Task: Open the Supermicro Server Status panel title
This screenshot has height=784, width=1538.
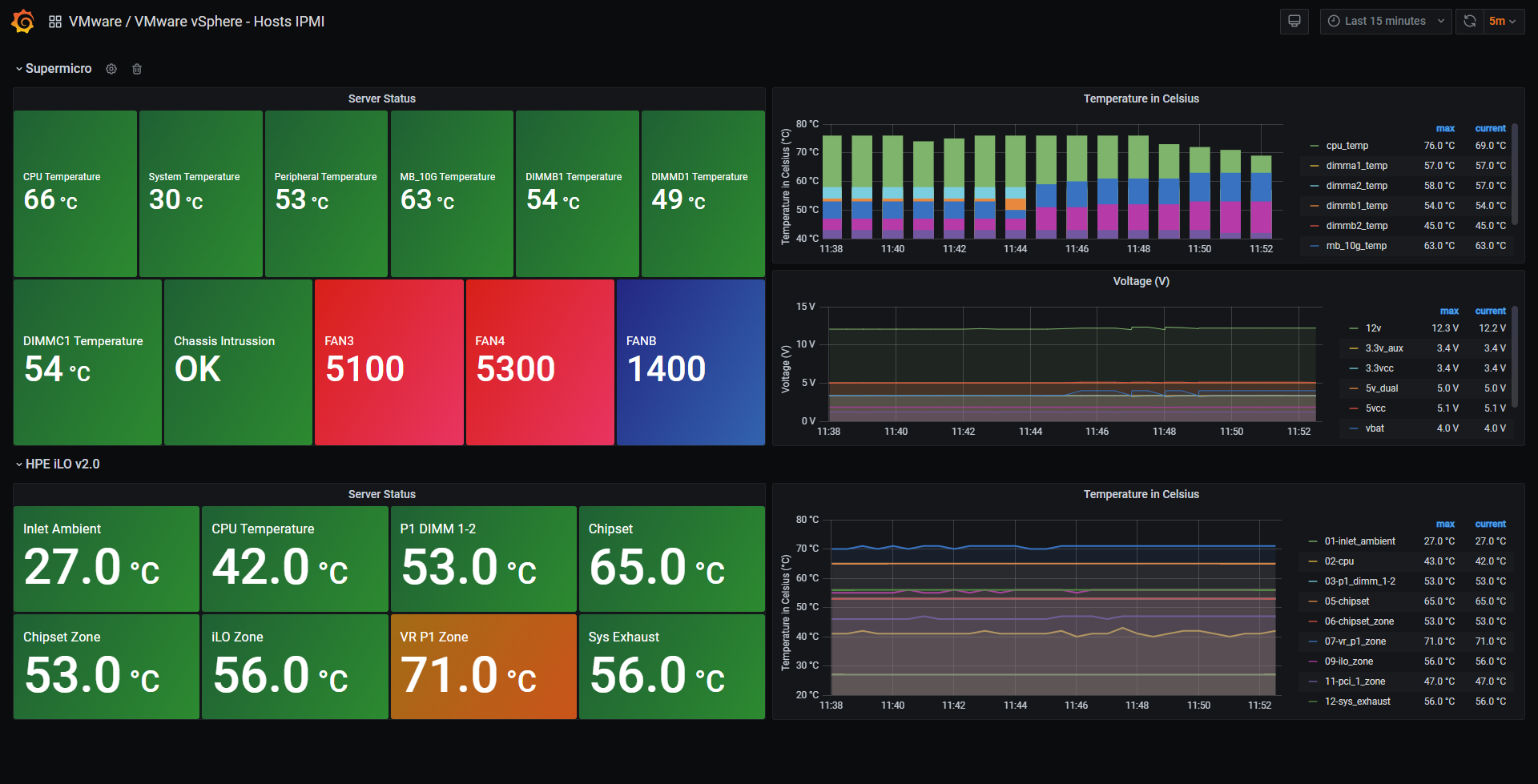Action: [382, 99]
